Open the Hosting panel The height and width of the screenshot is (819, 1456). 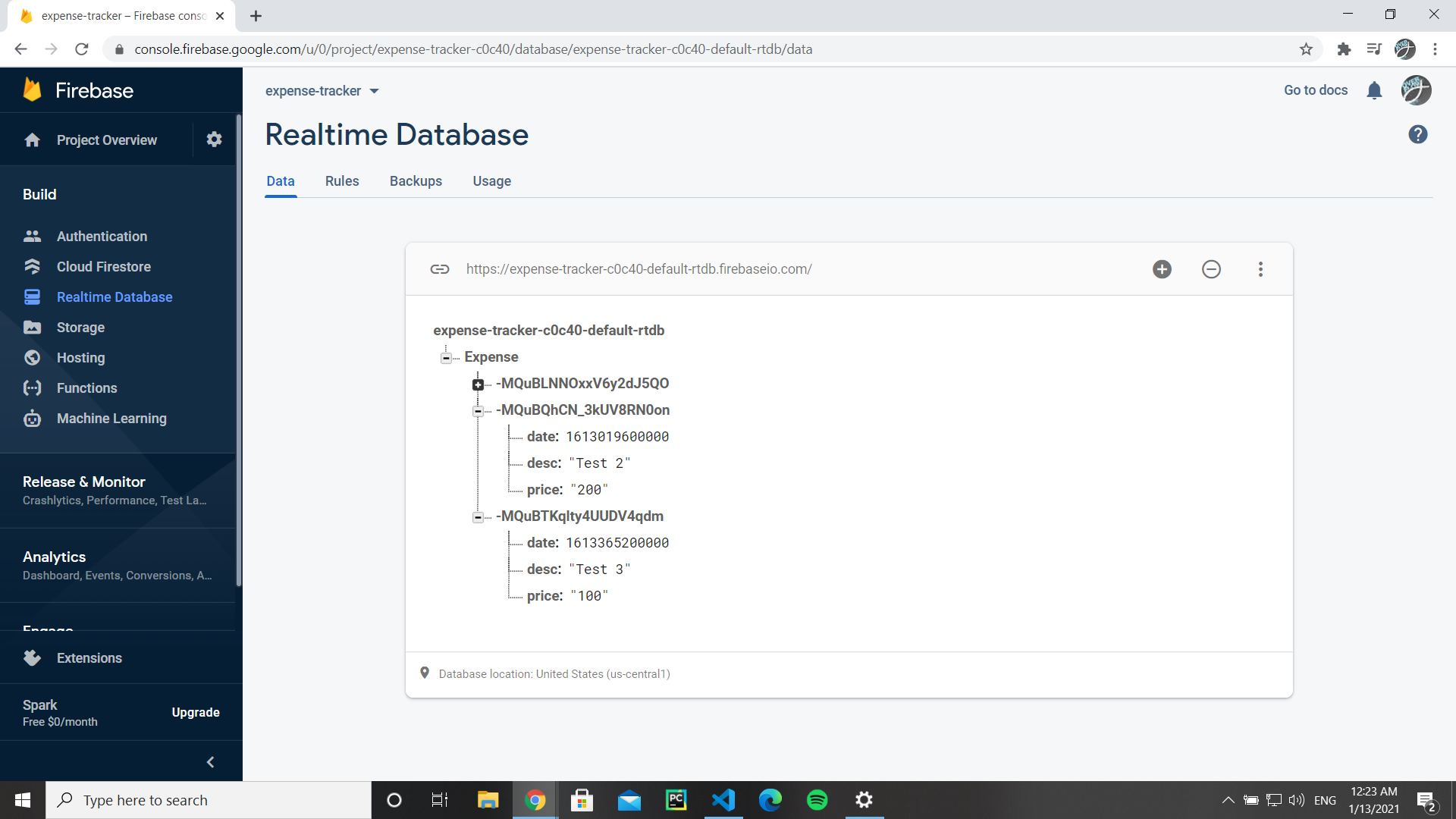tap(80, 357)
